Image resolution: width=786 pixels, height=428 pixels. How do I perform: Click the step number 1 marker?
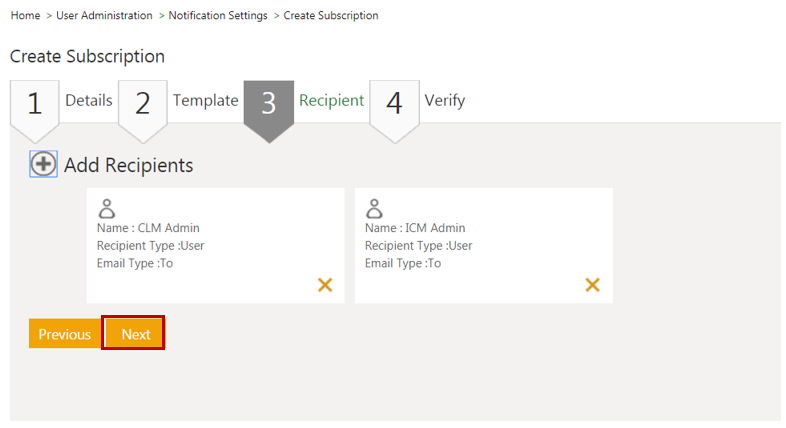pyautogui.click(x=35, y=103)
